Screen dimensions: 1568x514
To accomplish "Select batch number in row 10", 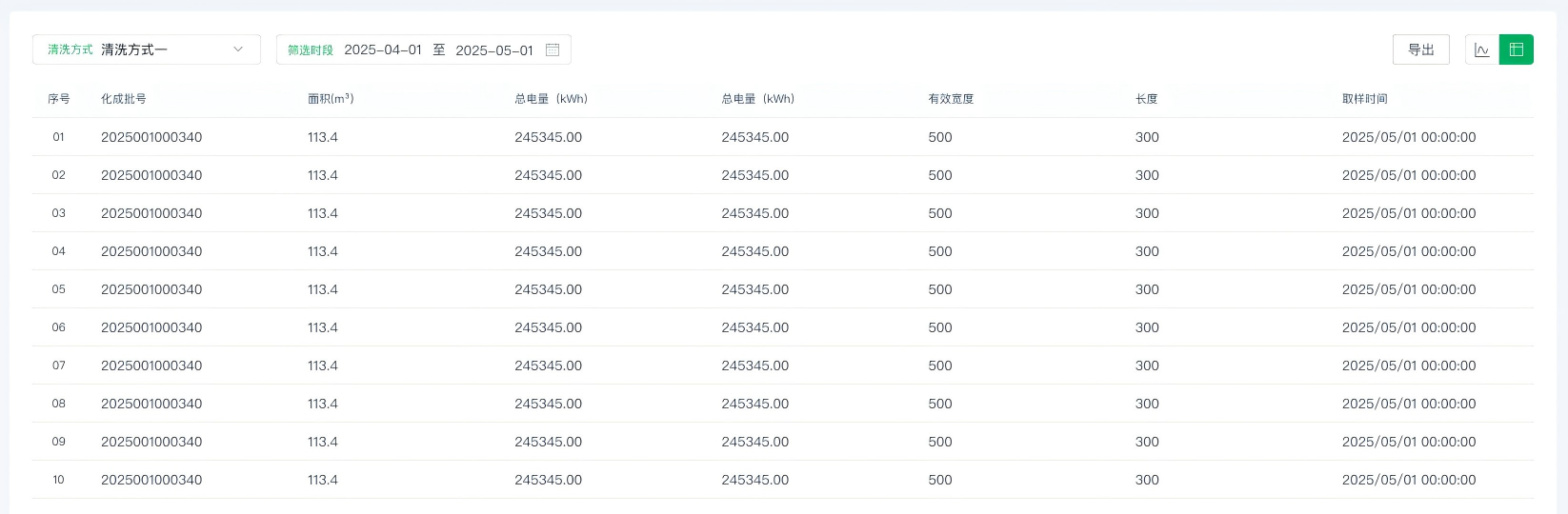I will [x=151, y=480].
